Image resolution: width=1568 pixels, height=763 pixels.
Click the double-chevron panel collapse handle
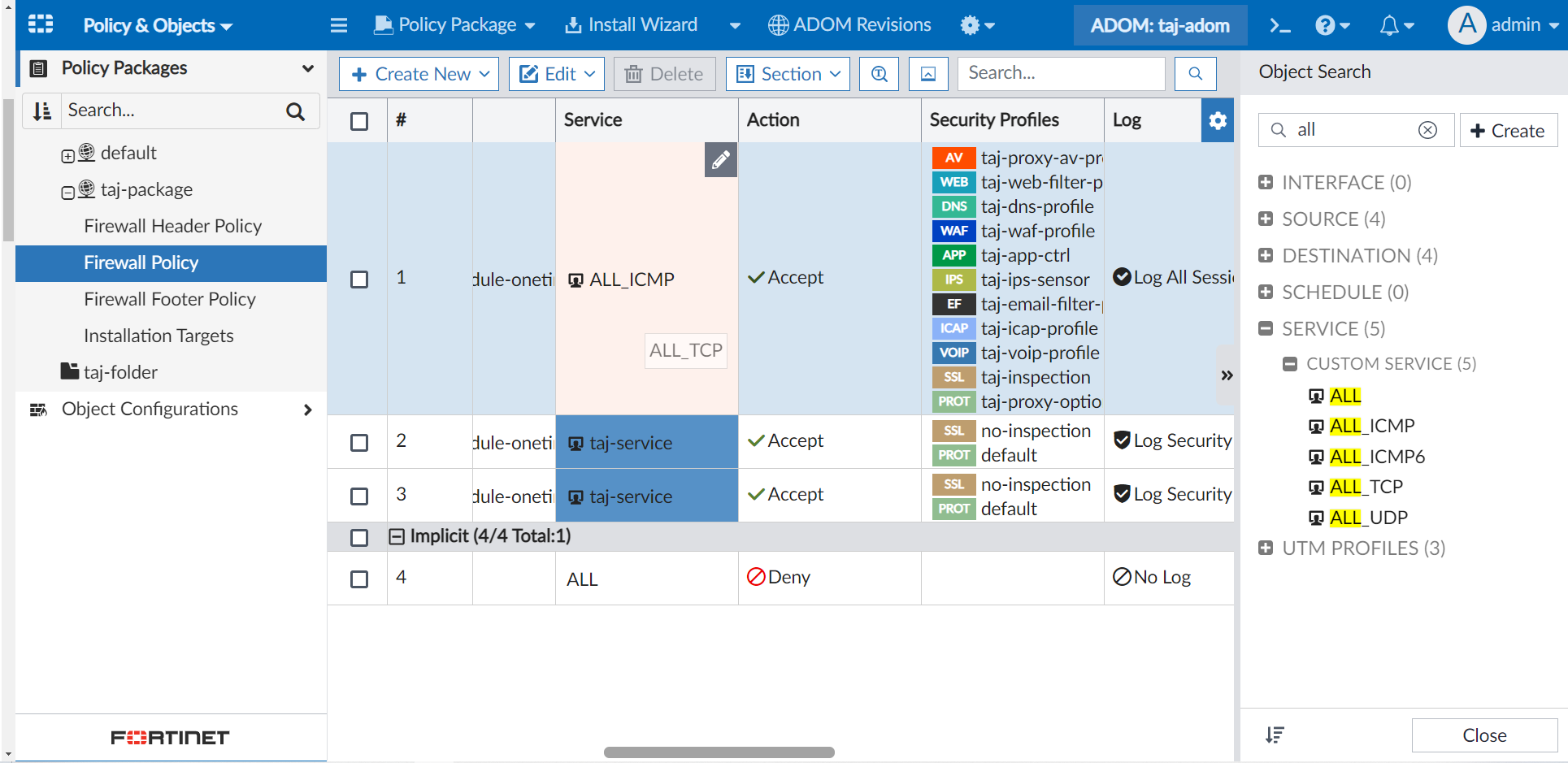(x=1227, y=375)
